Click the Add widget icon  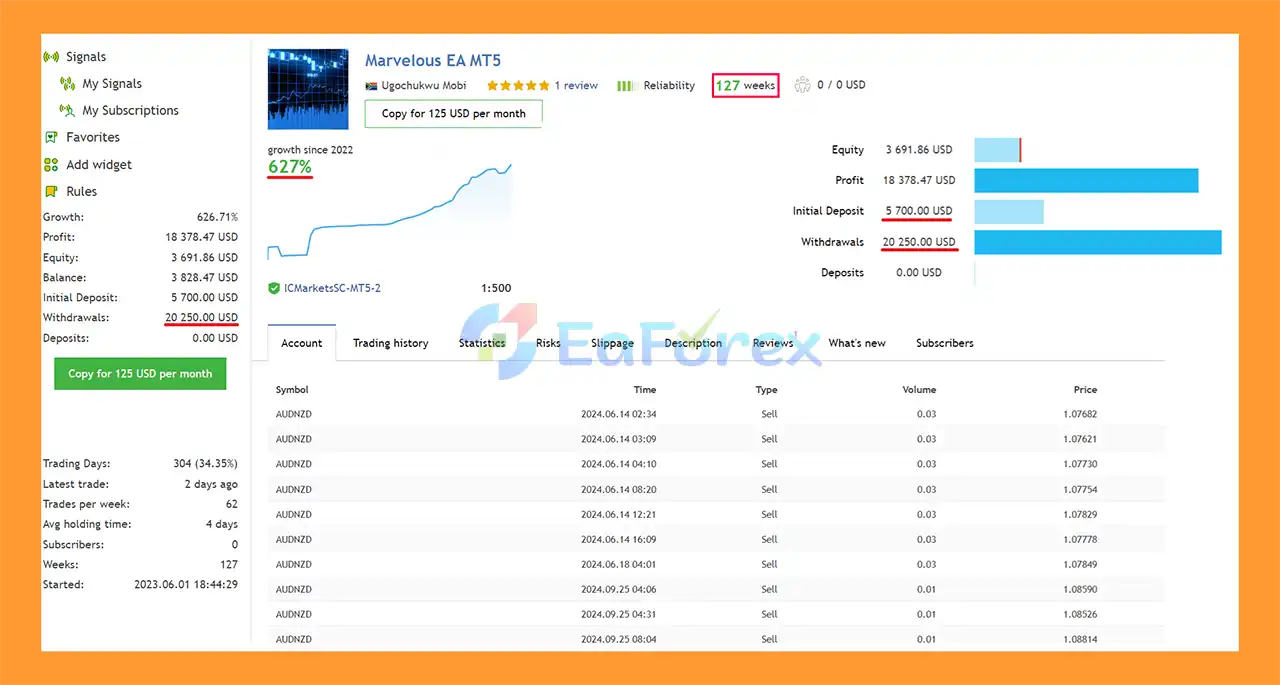coord(51,165)
